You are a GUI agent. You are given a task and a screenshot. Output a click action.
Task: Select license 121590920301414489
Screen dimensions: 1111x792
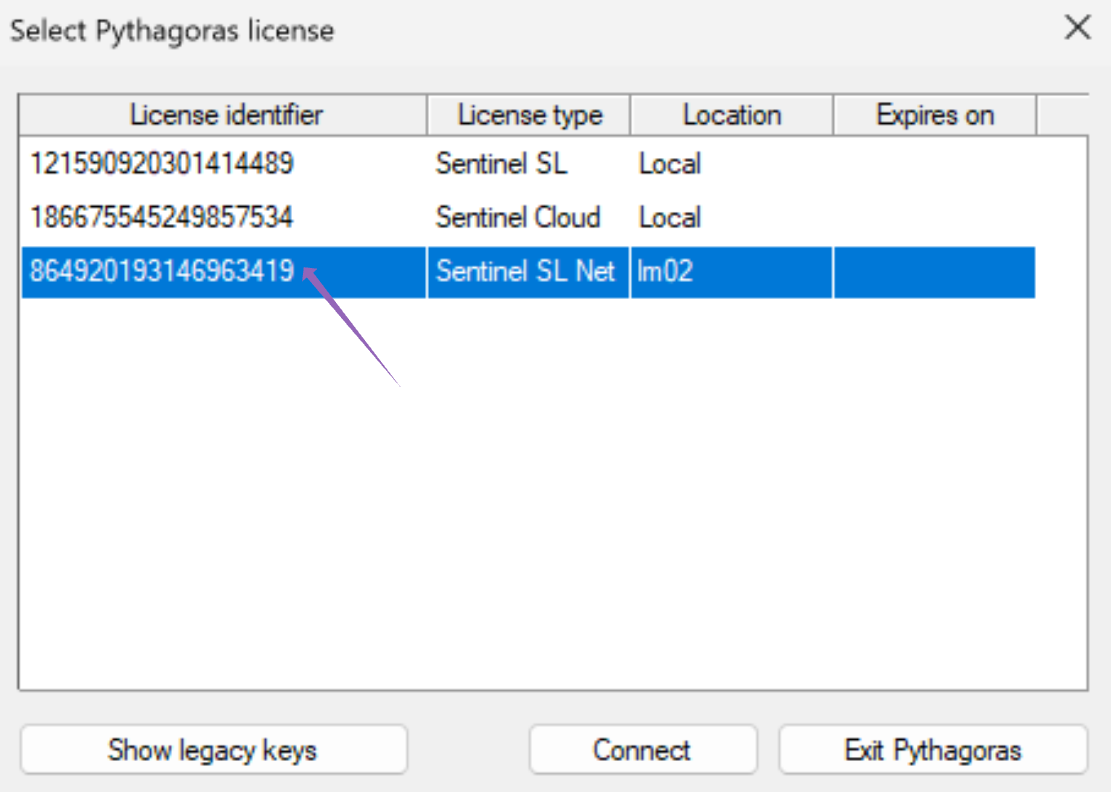(x=162, y=164)
